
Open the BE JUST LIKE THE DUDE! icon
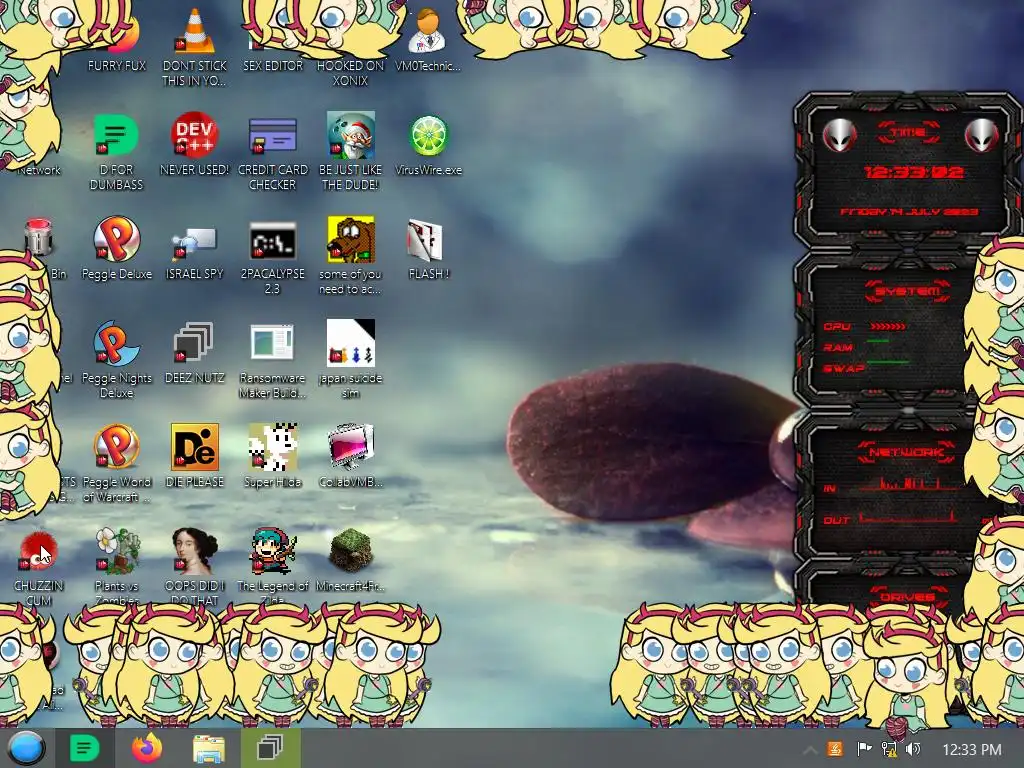(x=351, y=136)
